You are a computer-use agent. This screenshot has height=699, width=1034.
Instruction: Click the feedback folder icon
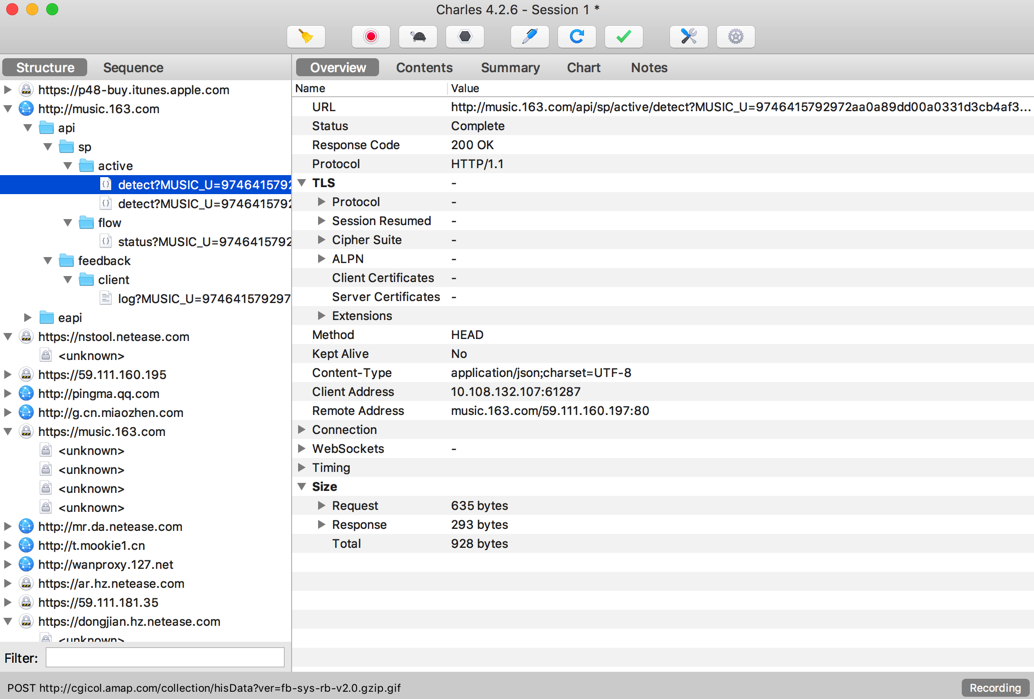click(x=66, y=260)
